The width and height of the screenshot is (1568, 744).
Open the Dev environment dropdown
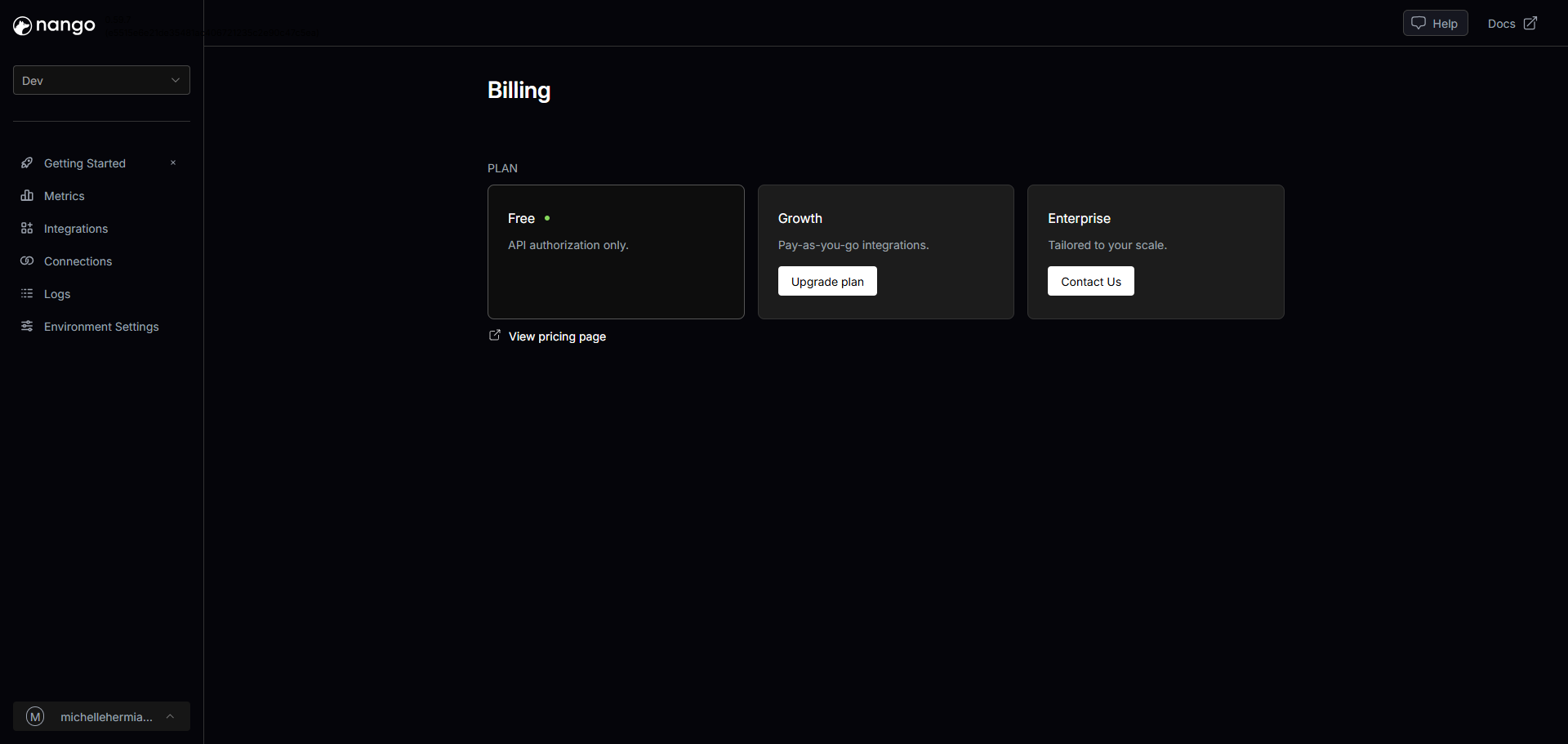[101, 80]
